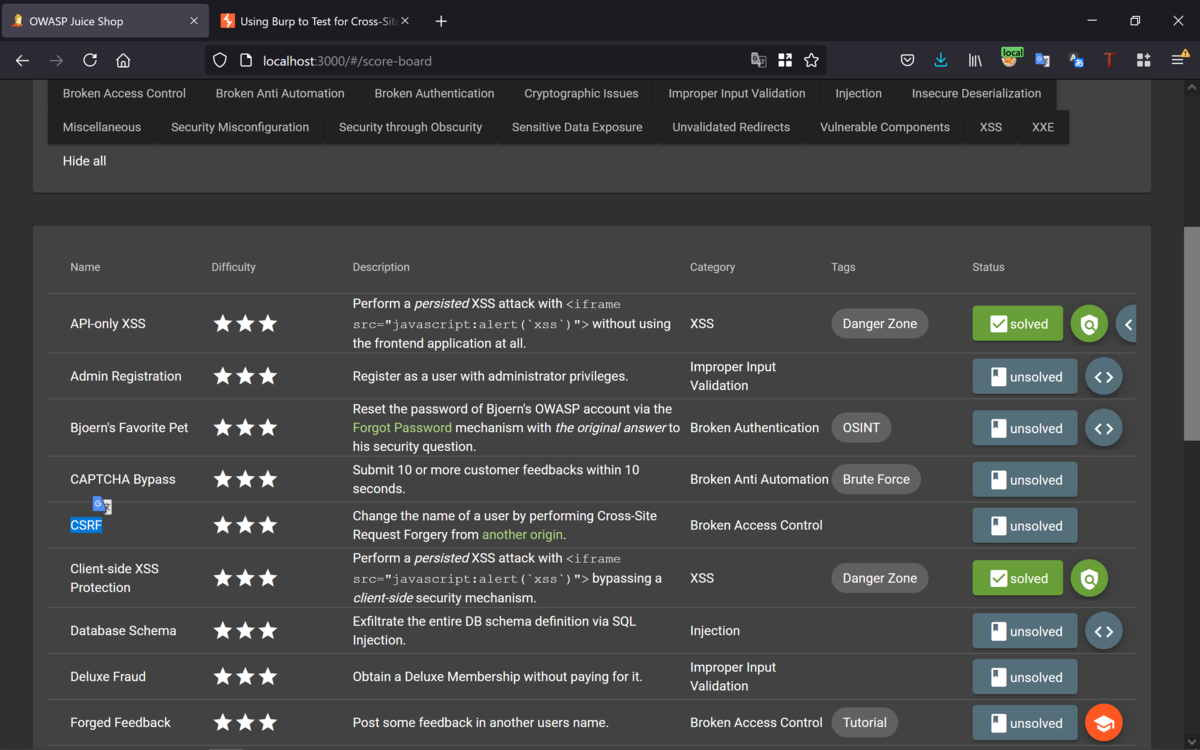Viewport: 1200px width, 750px height.
Task: Close the OWASP Juice Shop tab
Action: 194,21
